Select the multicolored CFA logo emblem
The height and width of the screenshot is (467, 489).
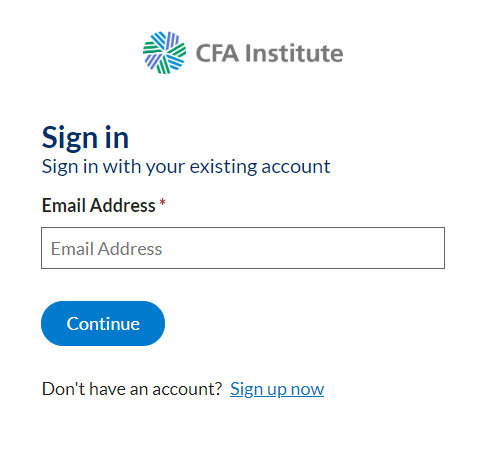(164, 53)
